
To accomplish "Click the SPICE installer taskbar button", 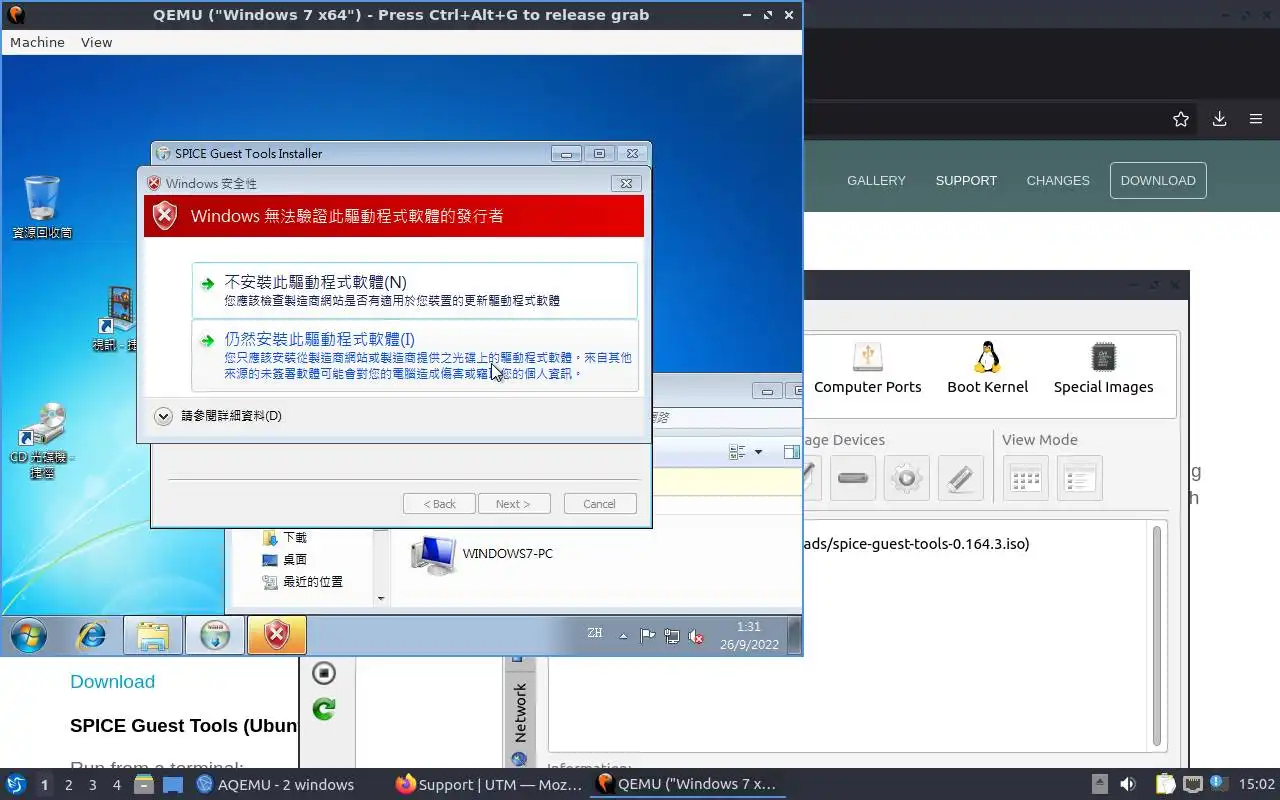I will pos(215,635).
